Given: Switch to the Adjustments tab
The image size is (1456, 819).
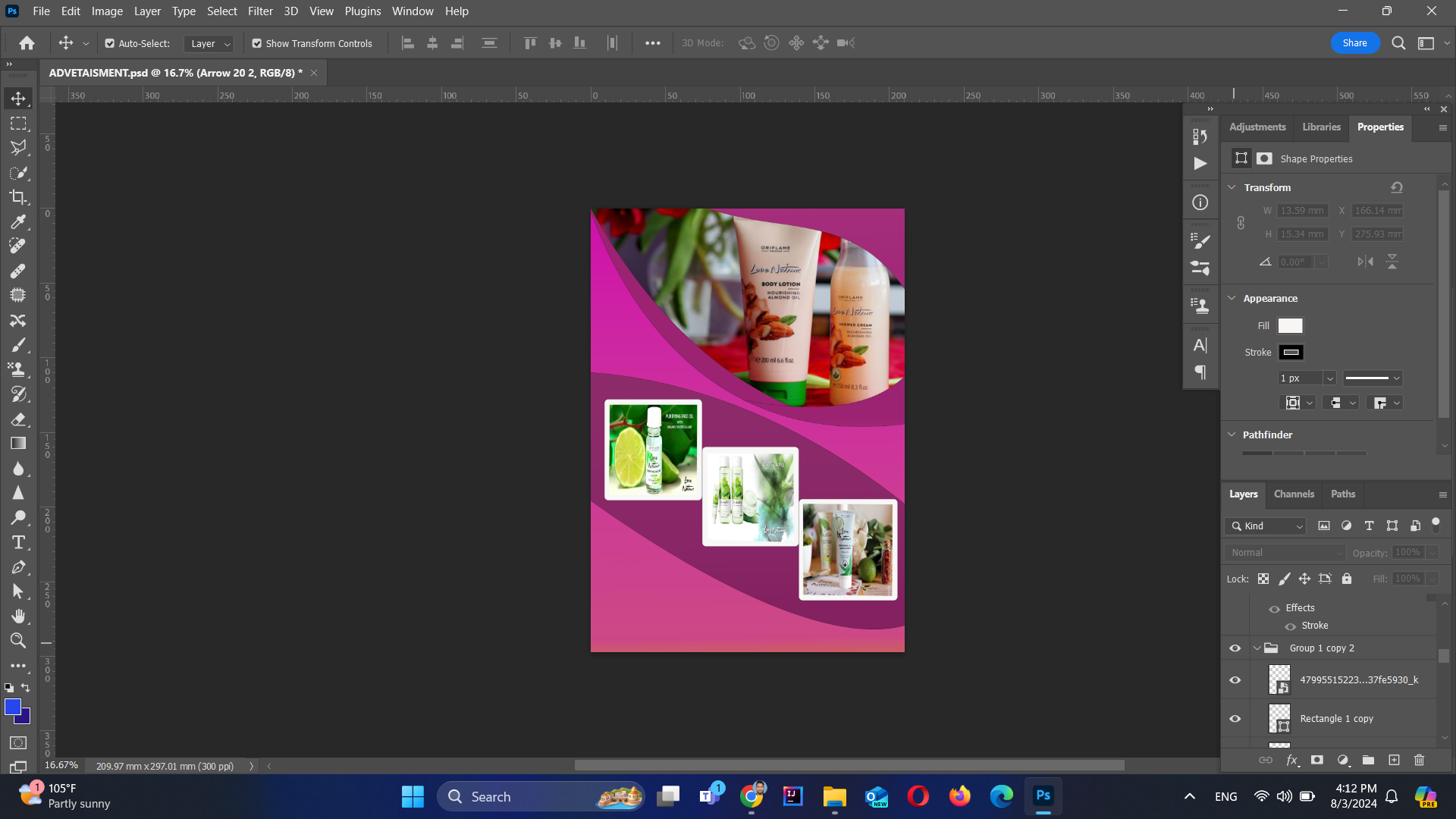Looking at the screenshot, I should pyautogui.click(x=1257, y=127).
